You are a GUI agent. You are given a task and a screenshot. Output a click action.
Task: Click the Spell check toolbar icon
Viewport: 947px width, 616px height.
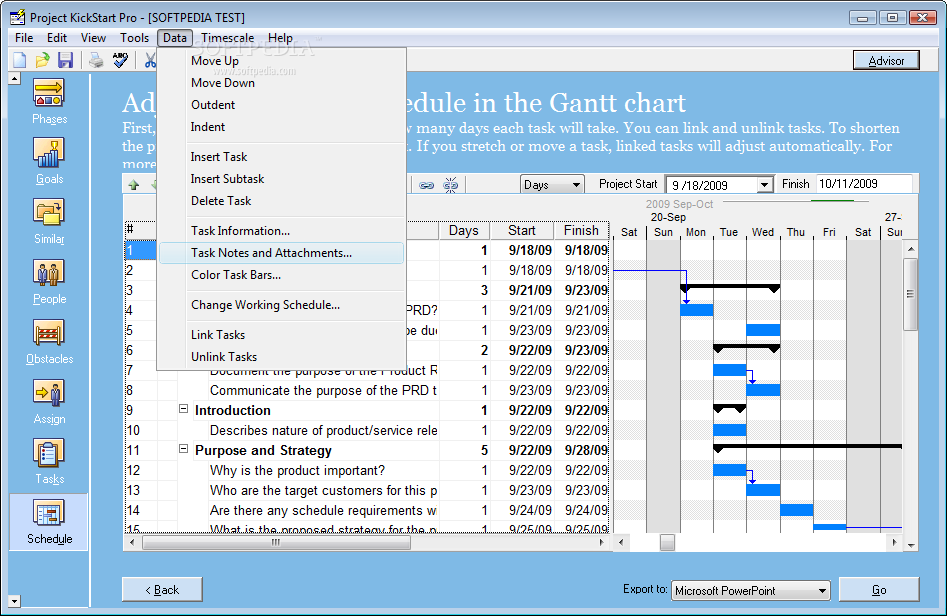pos(120,60)
